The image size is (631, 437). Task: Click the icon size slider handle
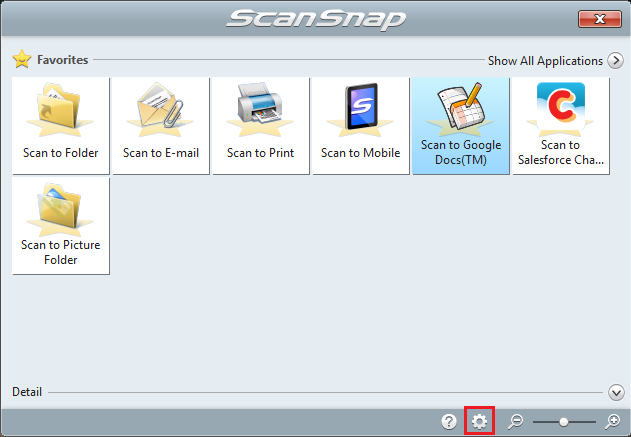pyautogui.click(x=563, y=422)
